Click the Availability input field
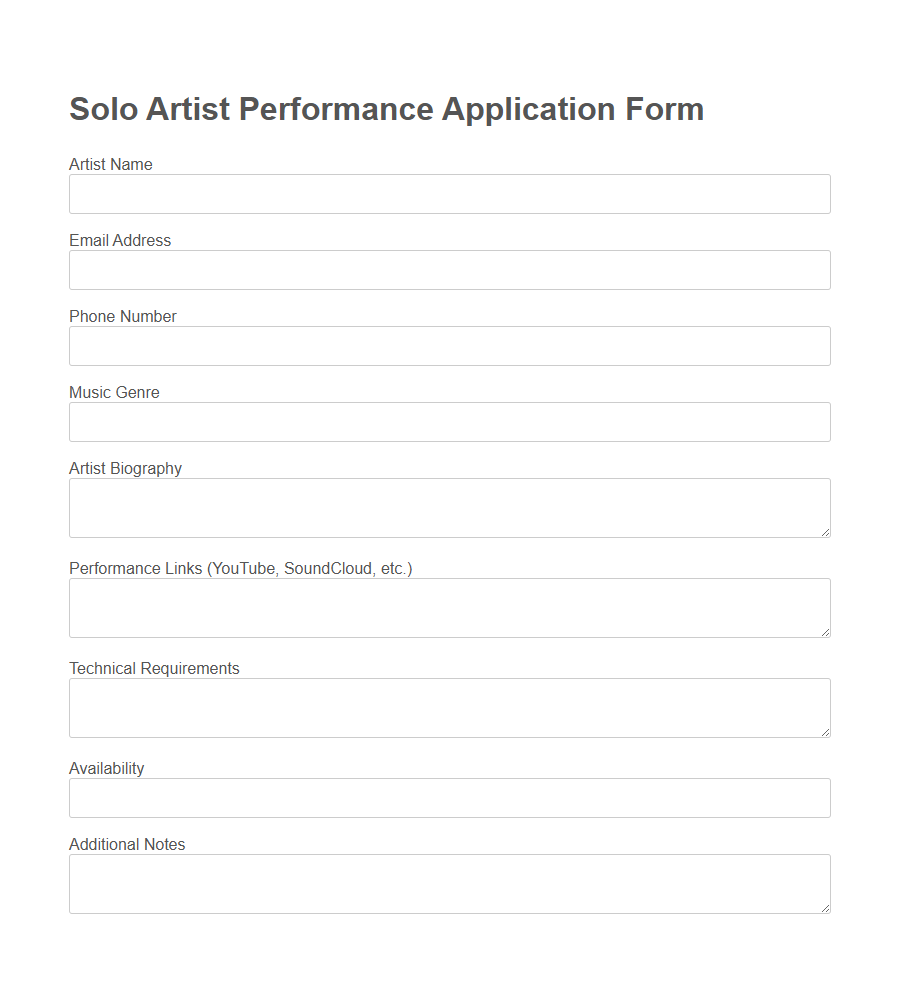 coord(449,798)
